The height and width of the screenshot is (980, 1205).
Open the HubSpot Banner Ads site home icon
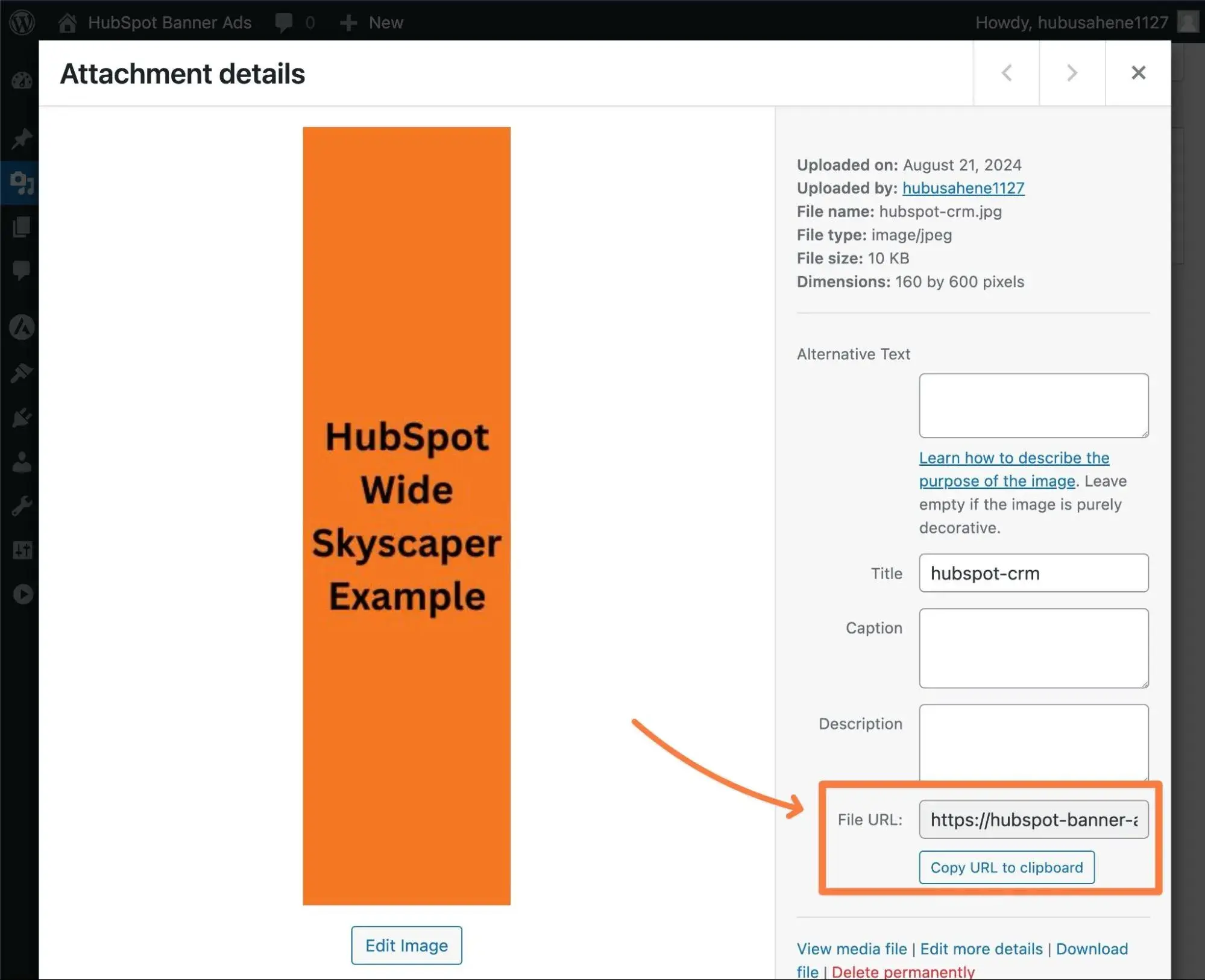(68, 22)
